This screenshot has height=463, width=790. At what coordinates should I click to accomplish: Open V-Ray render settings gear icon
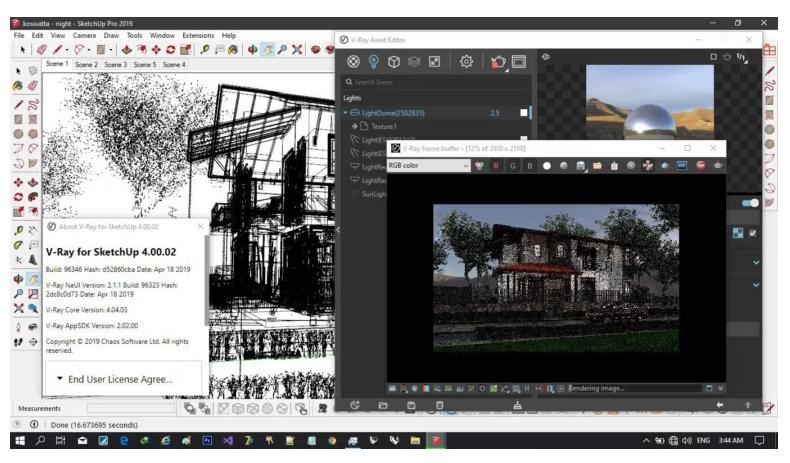(466, 62)
